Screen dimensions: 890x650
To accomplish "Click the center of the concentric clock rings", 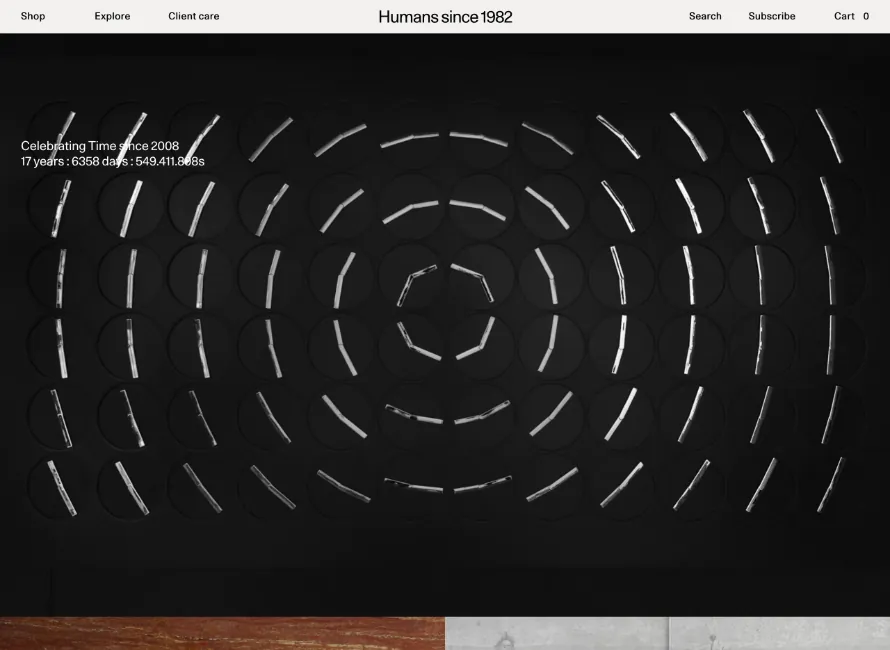I will 445,312.
